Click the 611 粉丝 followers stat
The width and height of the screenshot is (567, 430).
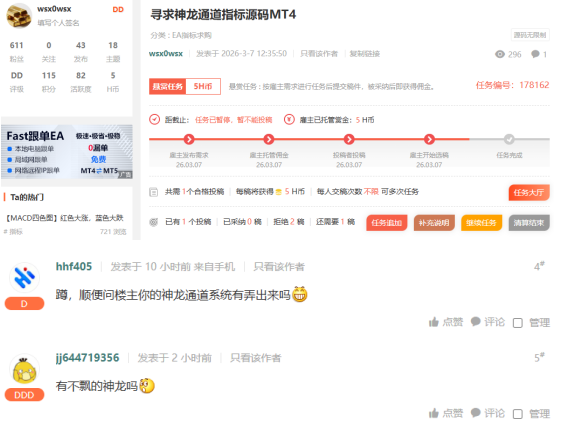tap(17, 51)
